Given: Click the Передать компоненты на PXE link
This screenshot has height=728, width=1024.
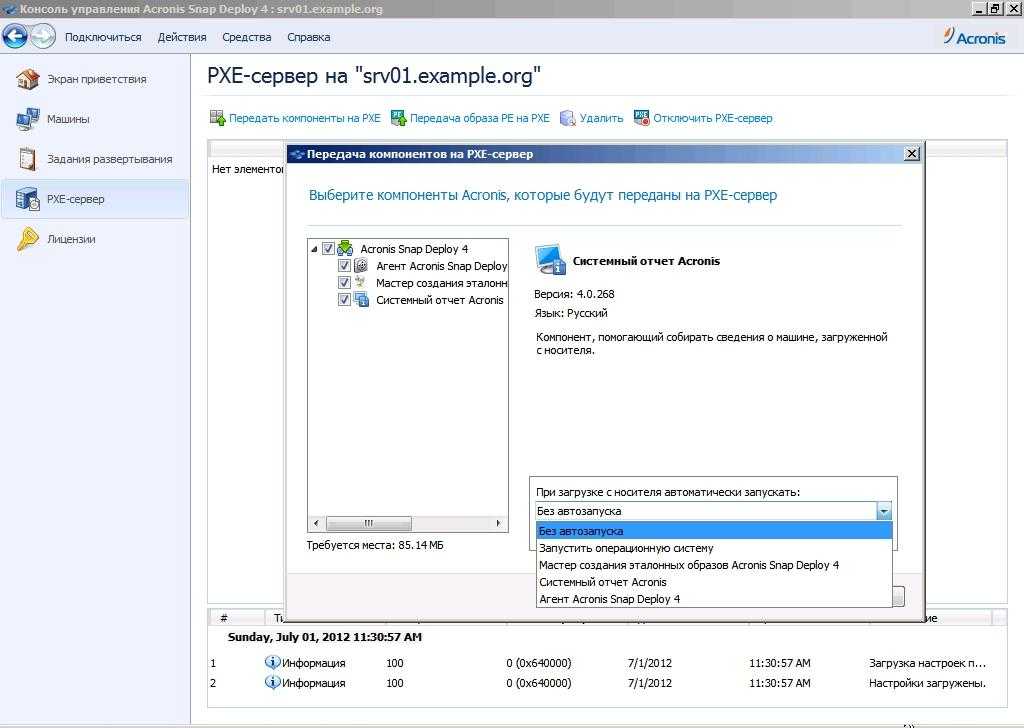Looking at the screenshot, I should point(304,118).
